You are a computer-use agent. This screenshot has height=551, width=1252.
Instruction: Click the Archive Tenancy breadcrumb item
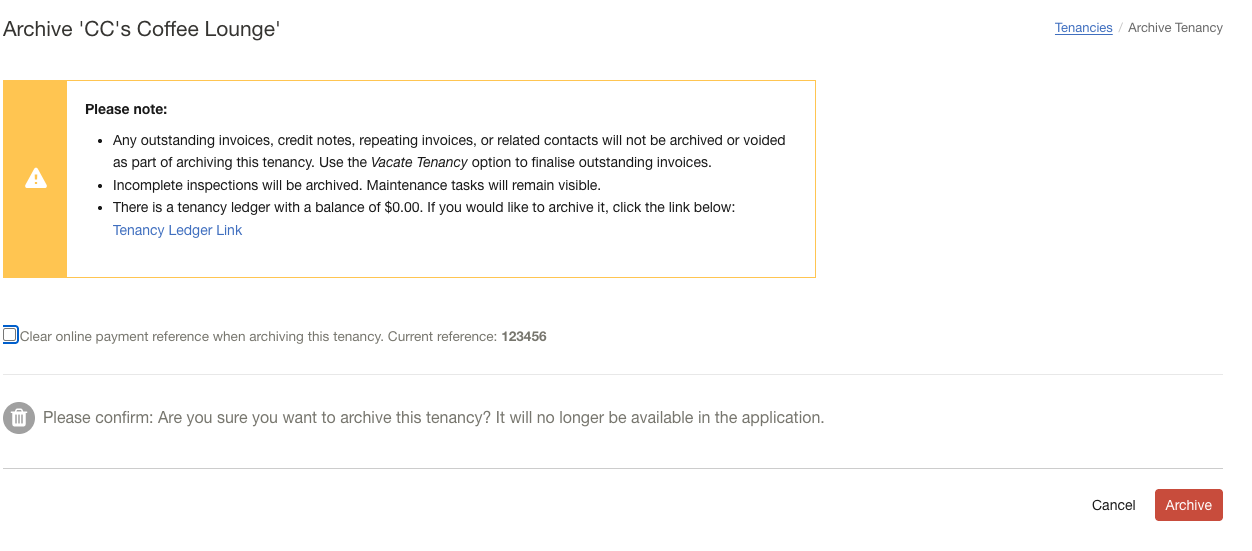(x=1175, y=28)
